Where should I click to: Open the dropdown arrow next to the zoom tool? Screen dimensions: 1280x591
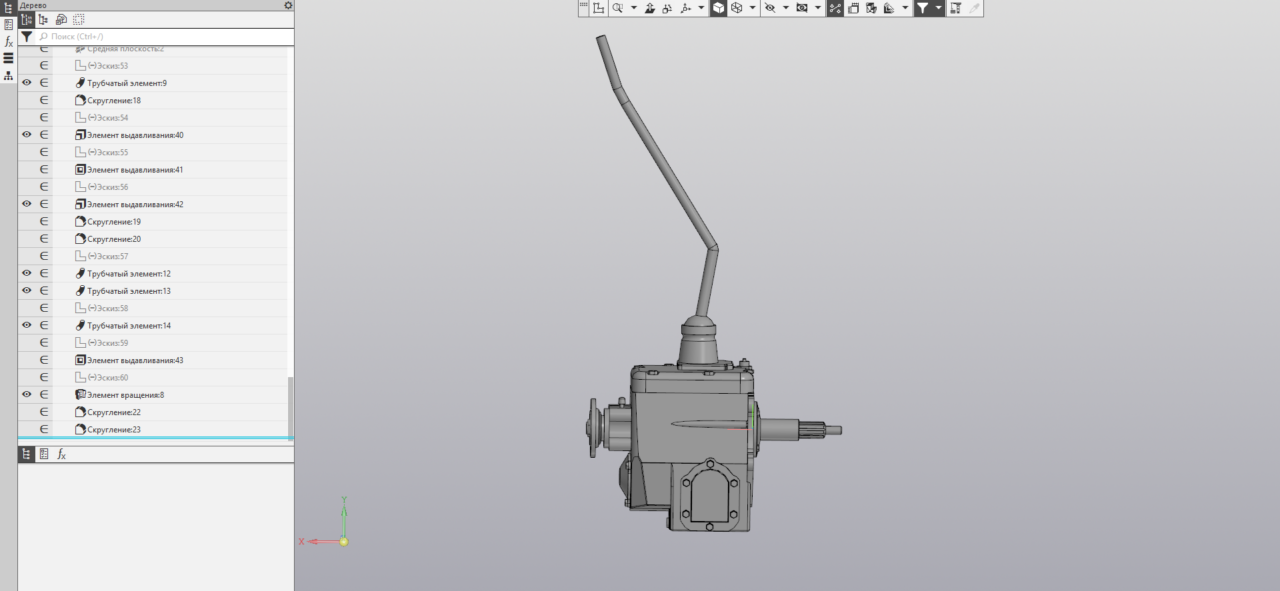click(633, 8)
